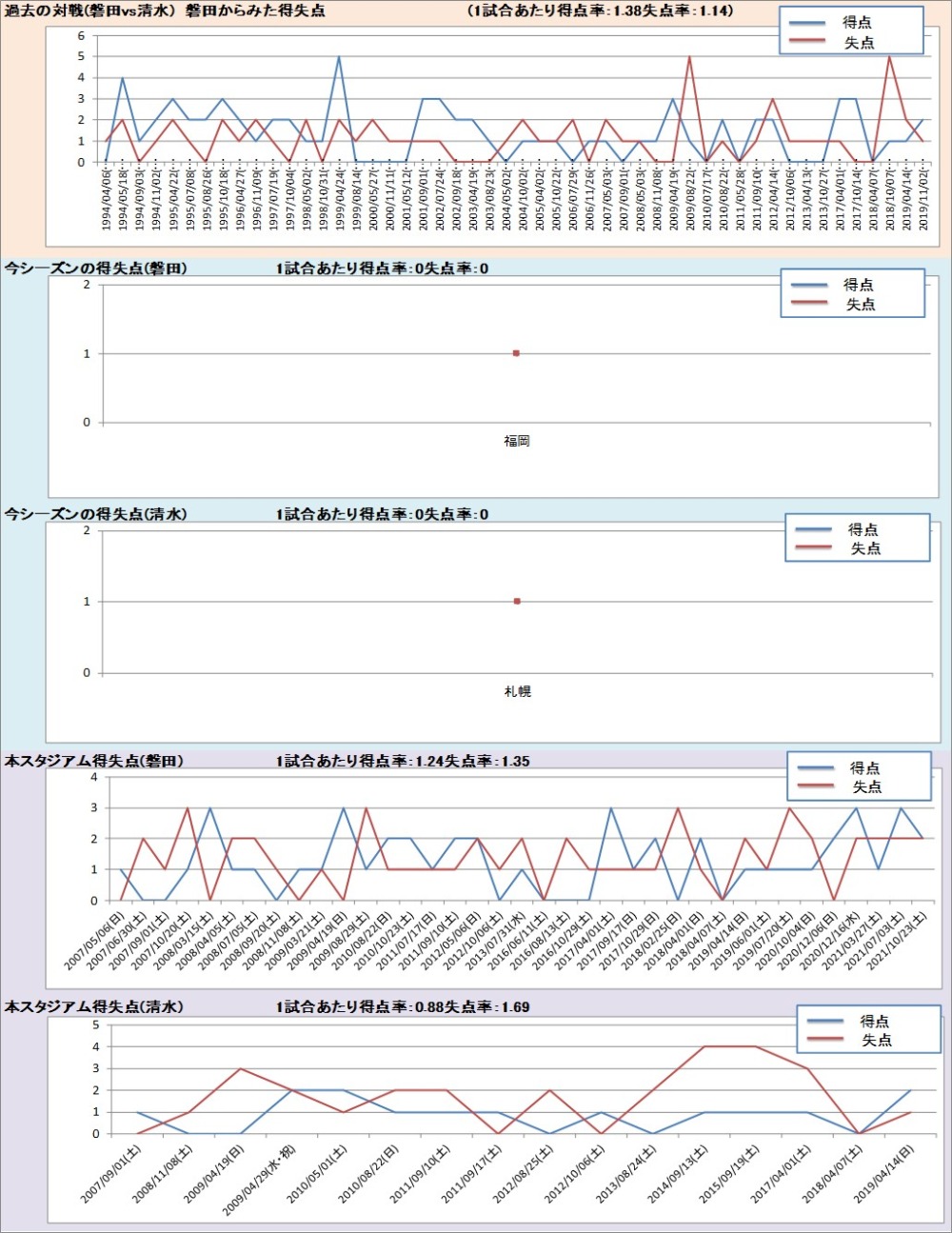Image resolution: width=952 pixels, height=1233 pixels.
Task: Select 失点 legend entry in 今シーズン清水 chart
Action: [x=864, y=548]
